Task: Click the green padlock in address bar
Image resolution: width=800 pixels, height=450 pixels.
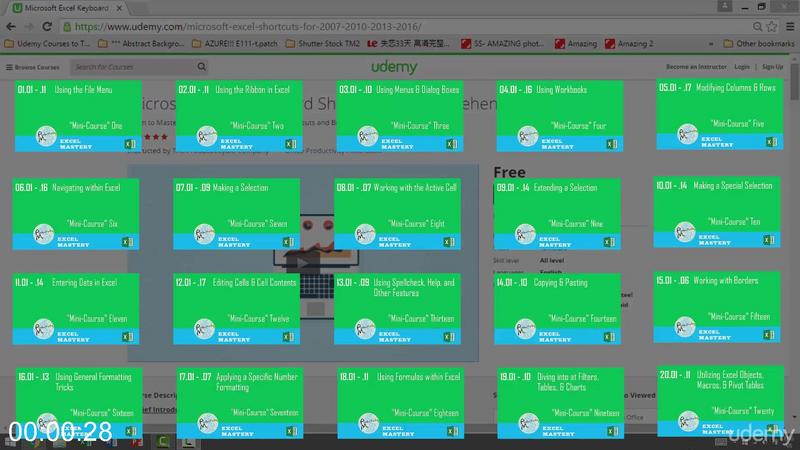Action: coord(67,27)
